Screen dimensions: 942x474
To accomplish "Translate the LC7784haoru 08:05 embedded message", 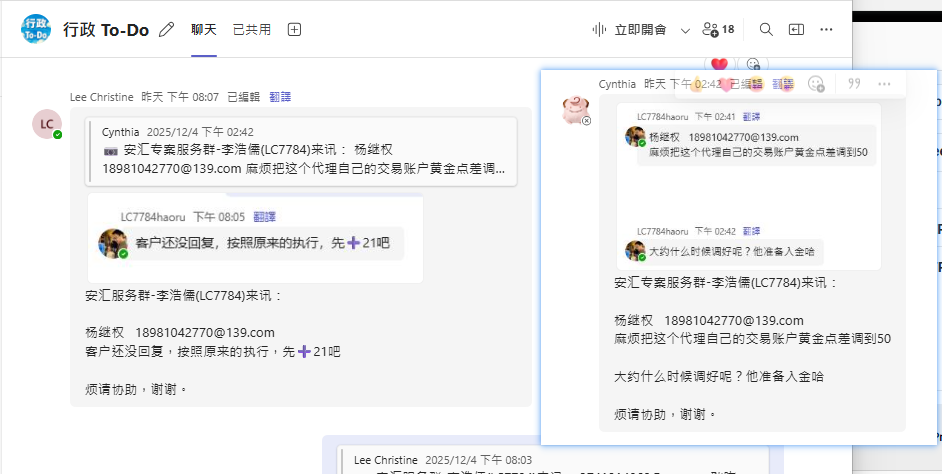I will pyautogui.click(x=265, y=217).
